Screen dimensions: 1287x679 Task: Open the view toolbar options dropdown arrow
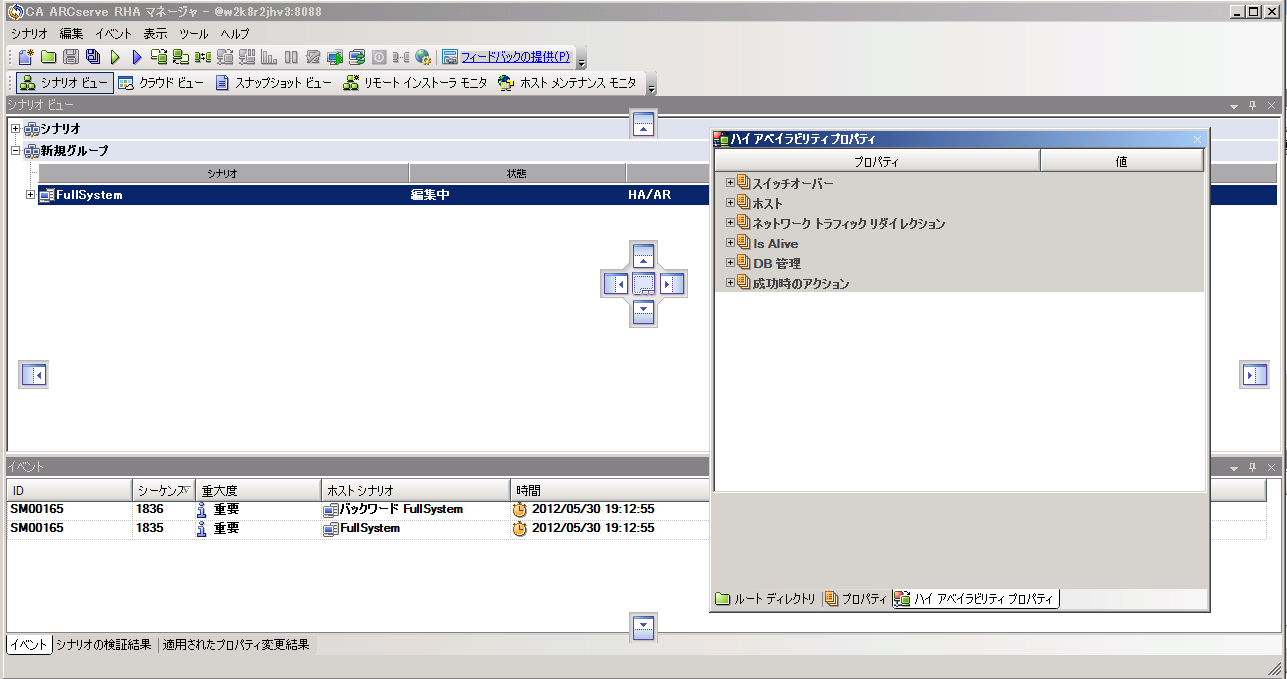[x=652, y=86]
